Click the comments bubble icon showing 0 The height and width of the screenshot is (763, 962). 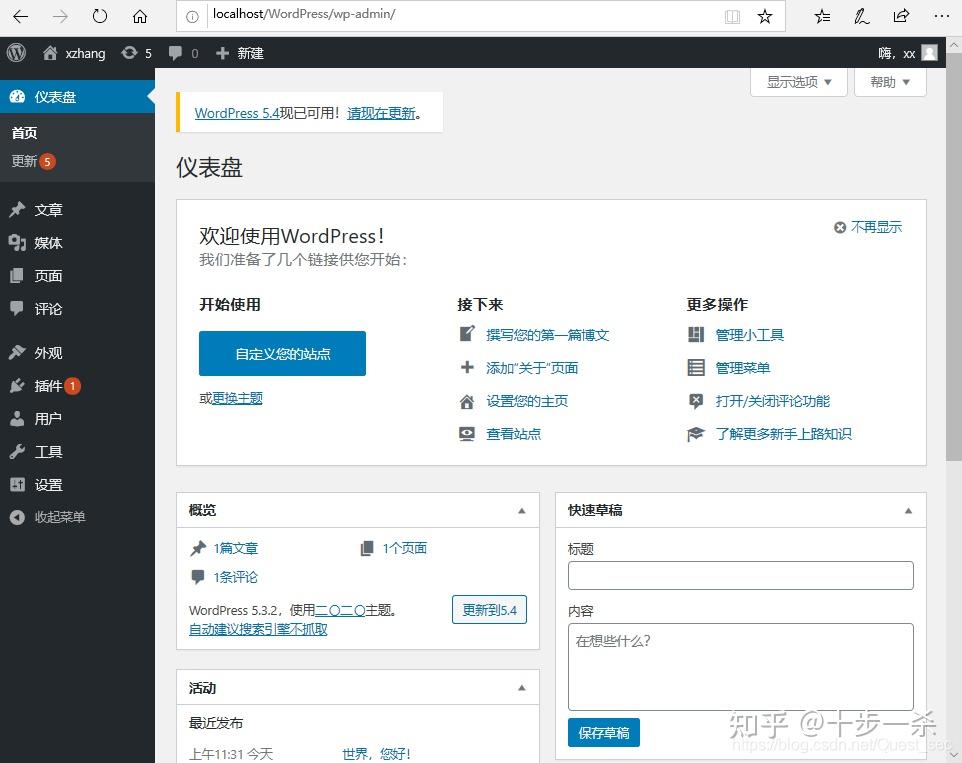[175, 53]
